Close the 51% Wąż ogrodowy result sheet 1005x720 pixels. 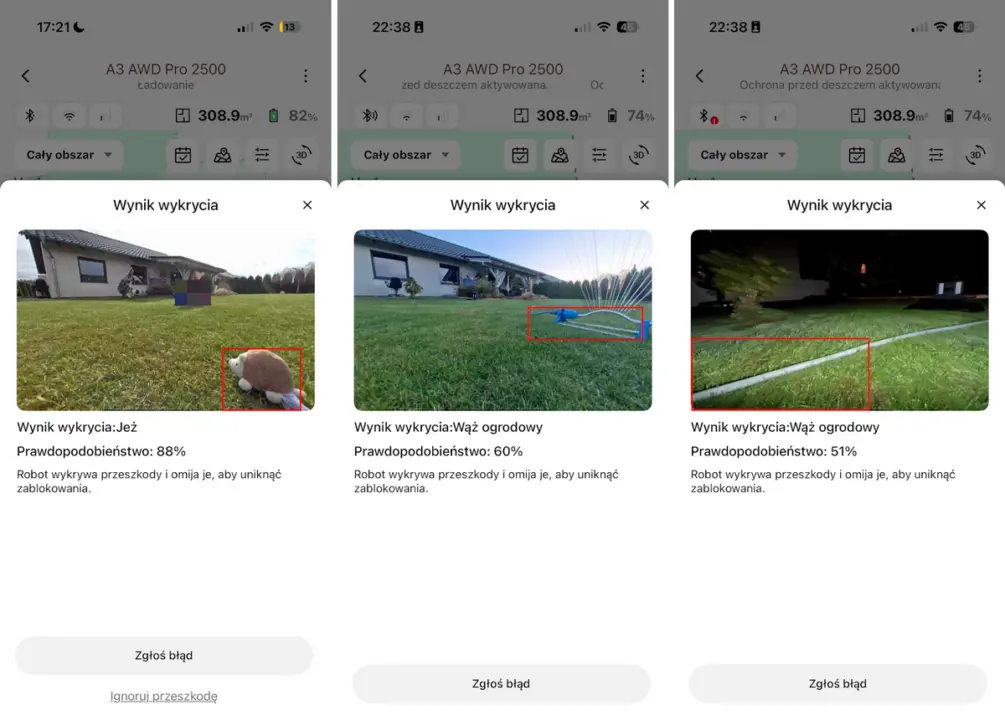(x=981, y=205)
